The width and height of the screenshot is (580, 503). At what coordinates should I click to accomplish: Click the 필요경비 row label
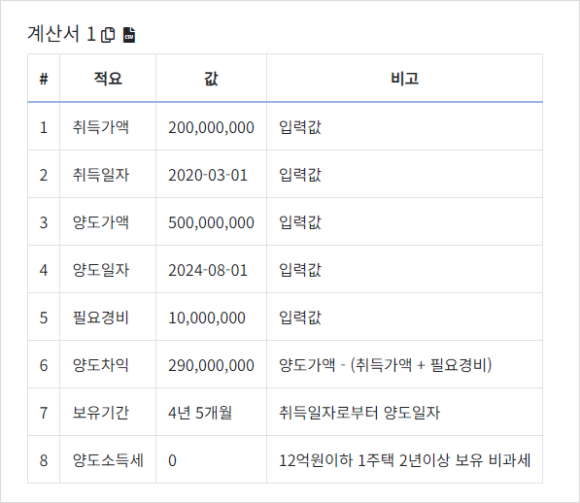[x=101, y=318]
